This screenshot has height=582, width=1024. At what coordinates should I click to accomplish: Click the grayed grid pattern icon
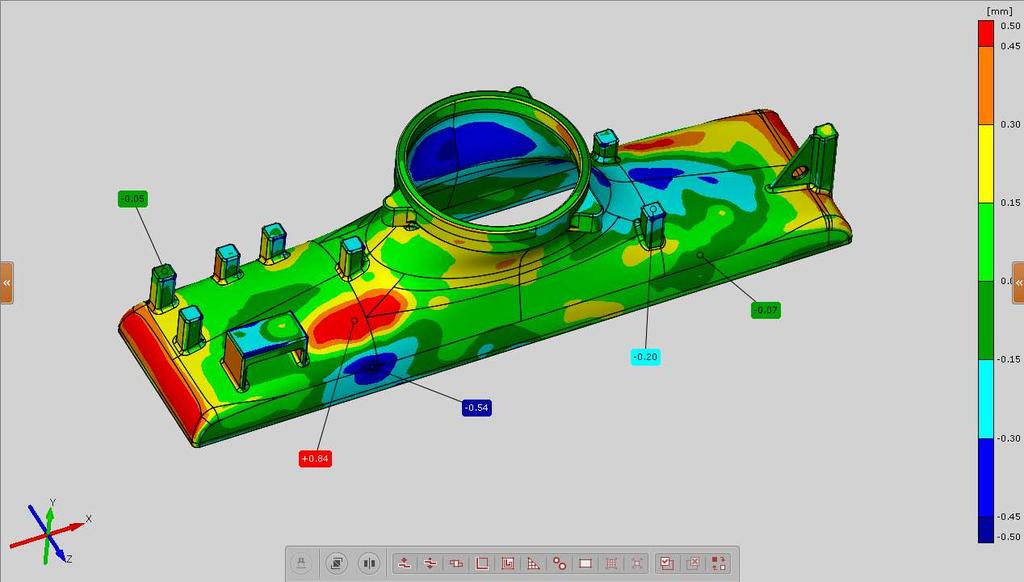pos(611,562)
